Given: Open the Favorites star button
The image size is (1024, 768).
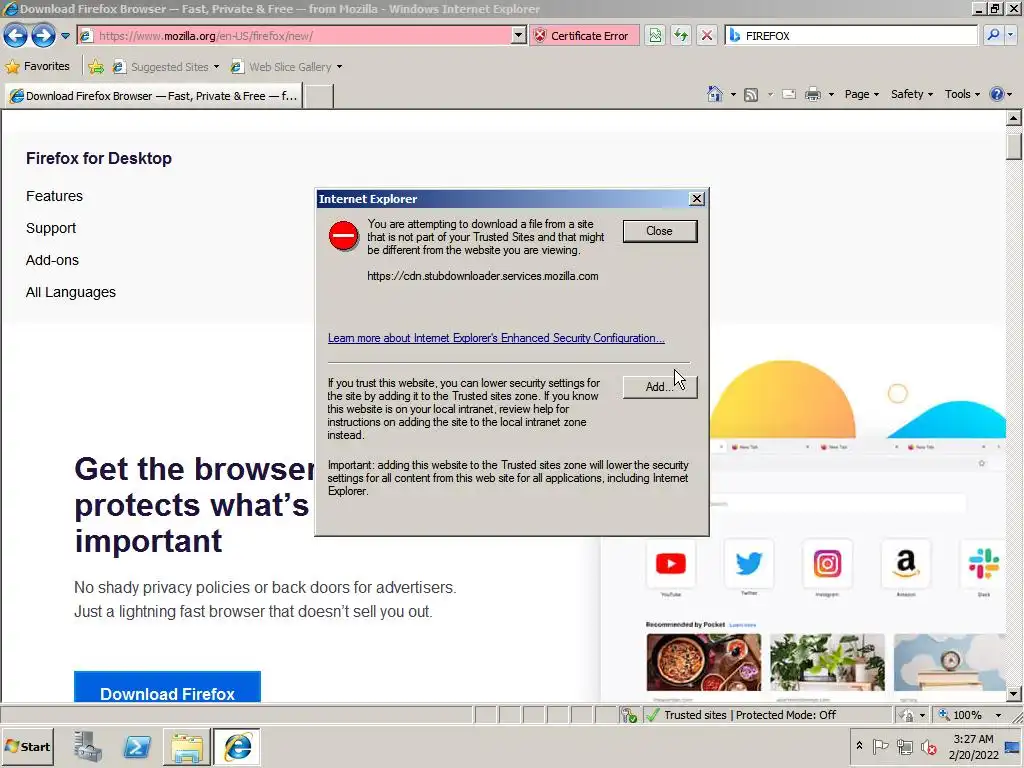Looking at the screenshot, I should (x=38, y=67).
